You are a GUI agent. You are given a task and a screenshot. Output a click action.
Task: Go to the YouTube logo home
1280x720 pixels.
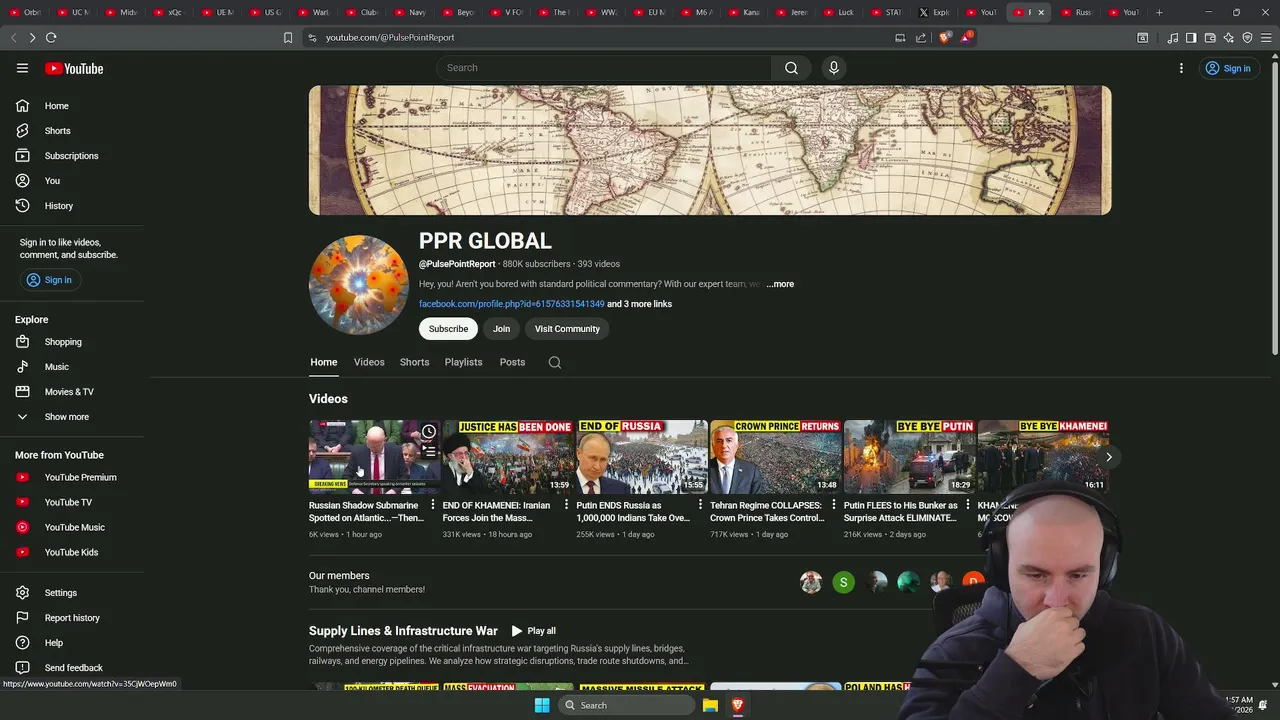(74, 68)
